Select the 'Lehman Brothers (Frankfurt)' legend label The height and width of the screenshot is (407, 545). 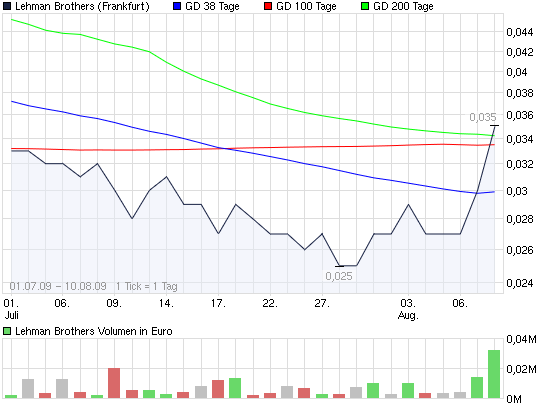[82, 6]
